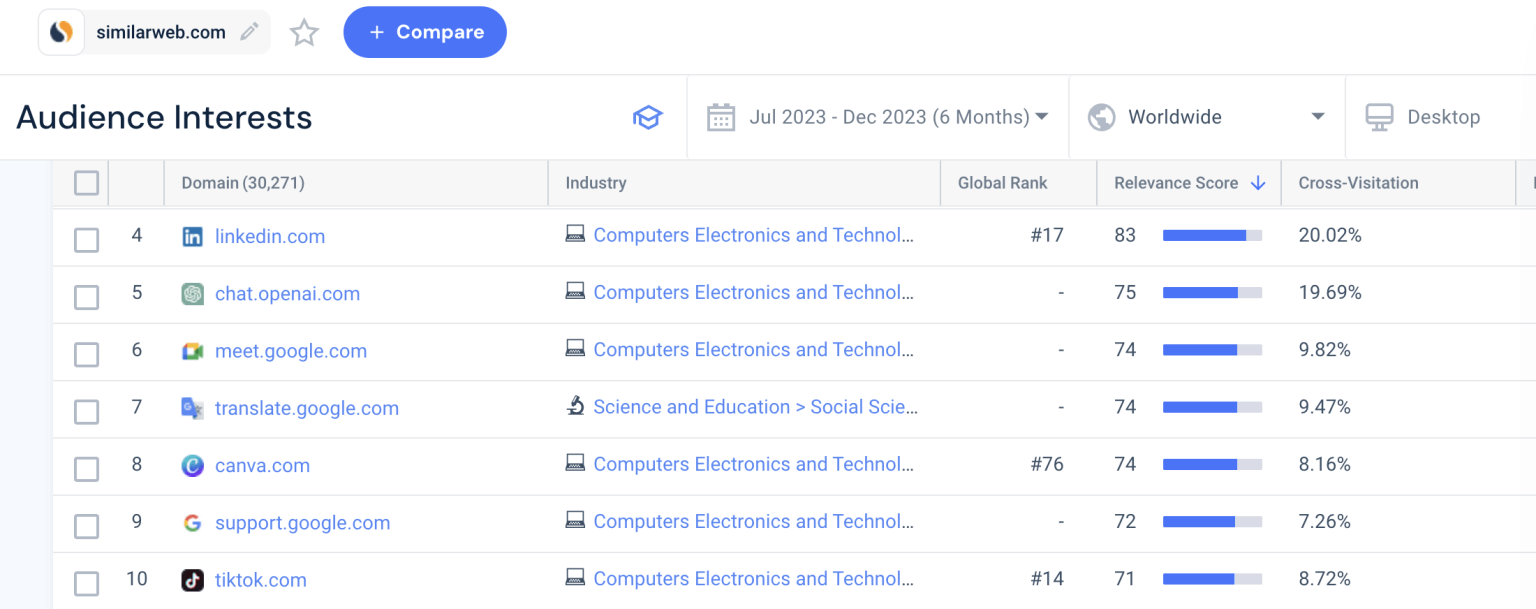Image resolution: width=1536 pixels, height=609 pixels.
Task: Check the select-all checkbox in the header
Action: tap(86, 183)
